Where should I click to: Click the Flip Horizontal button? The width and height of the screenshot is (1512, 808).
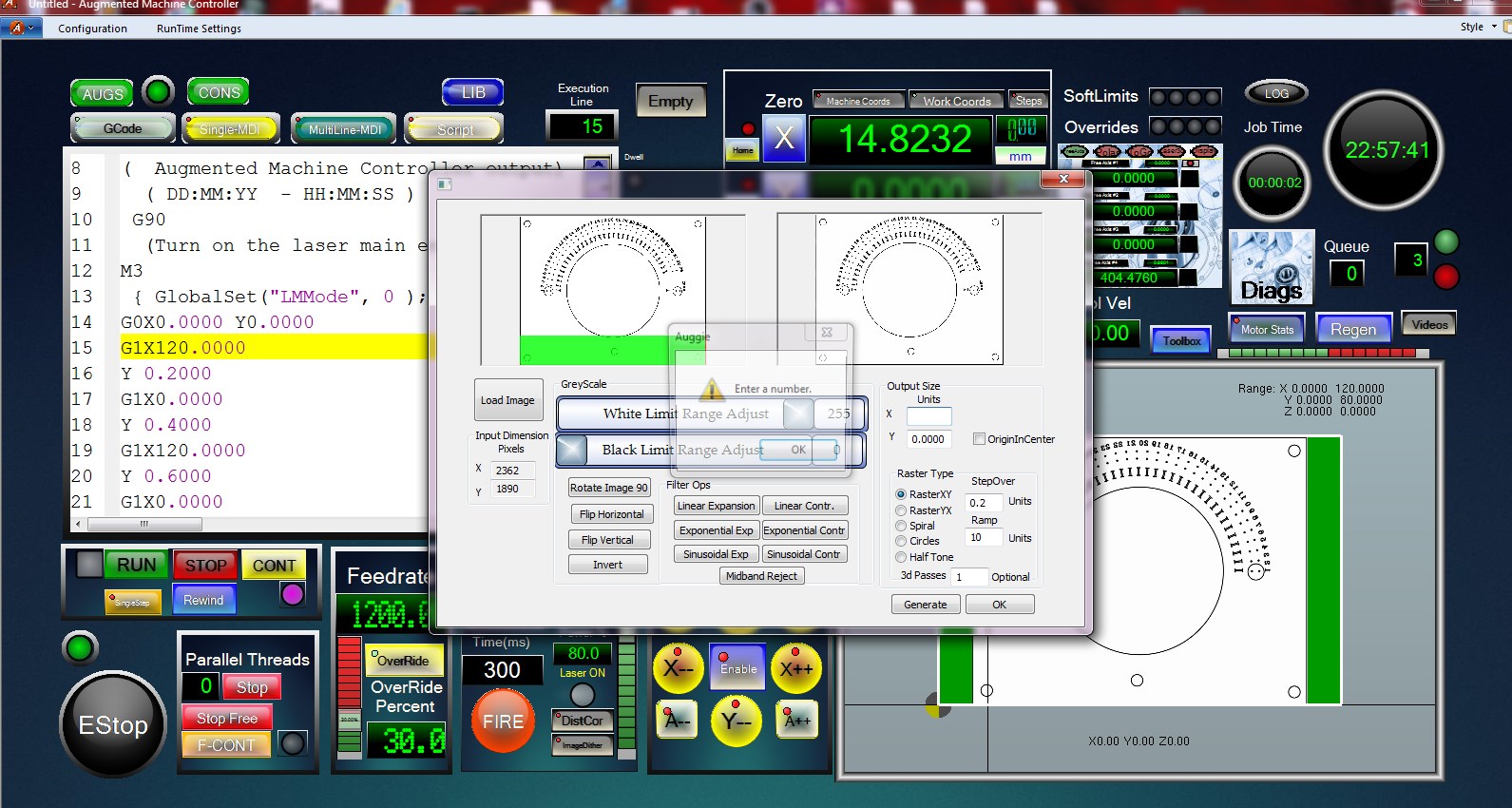click(611, 514)
